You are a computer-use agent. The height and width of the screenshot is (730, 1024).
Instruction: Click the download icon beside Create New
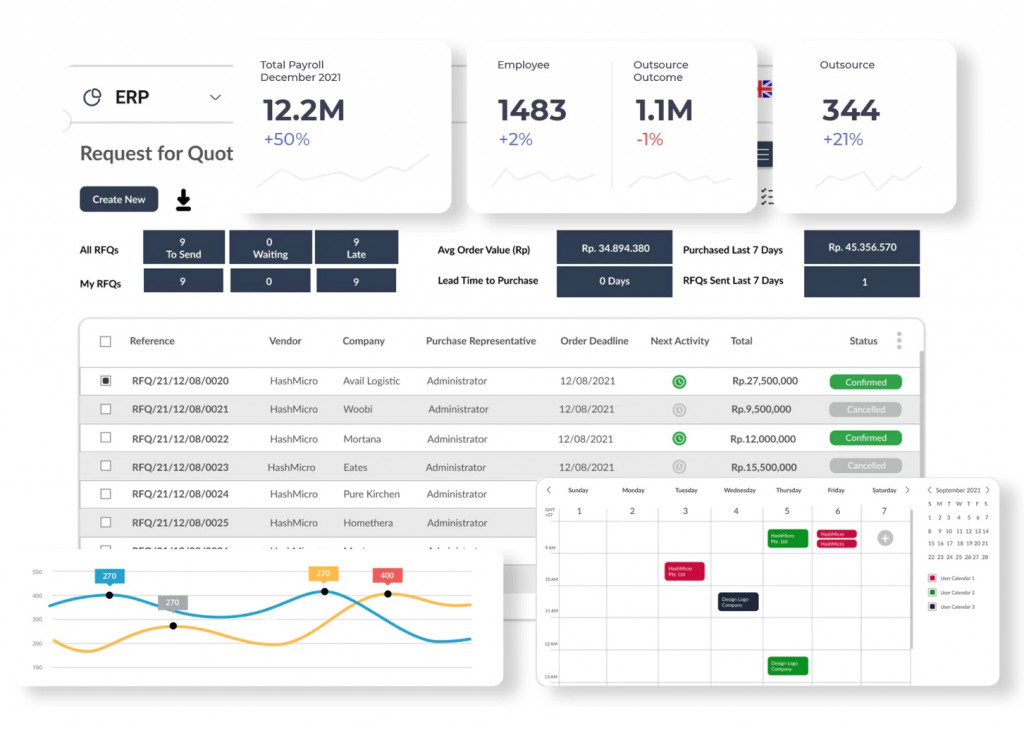pos(183,200)
